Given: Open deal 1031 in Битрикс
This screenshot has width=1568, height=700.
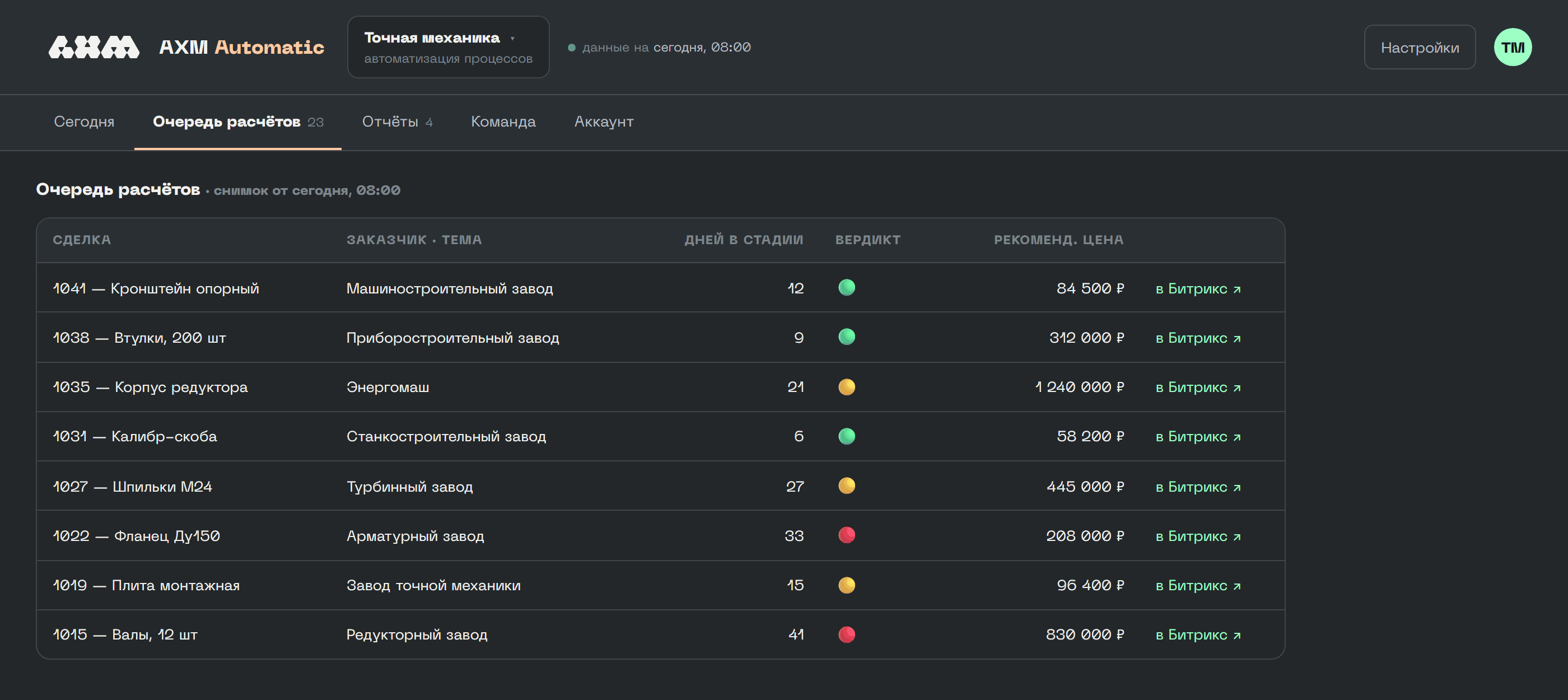Looking at the screenshot, I should coord(1197,436).
